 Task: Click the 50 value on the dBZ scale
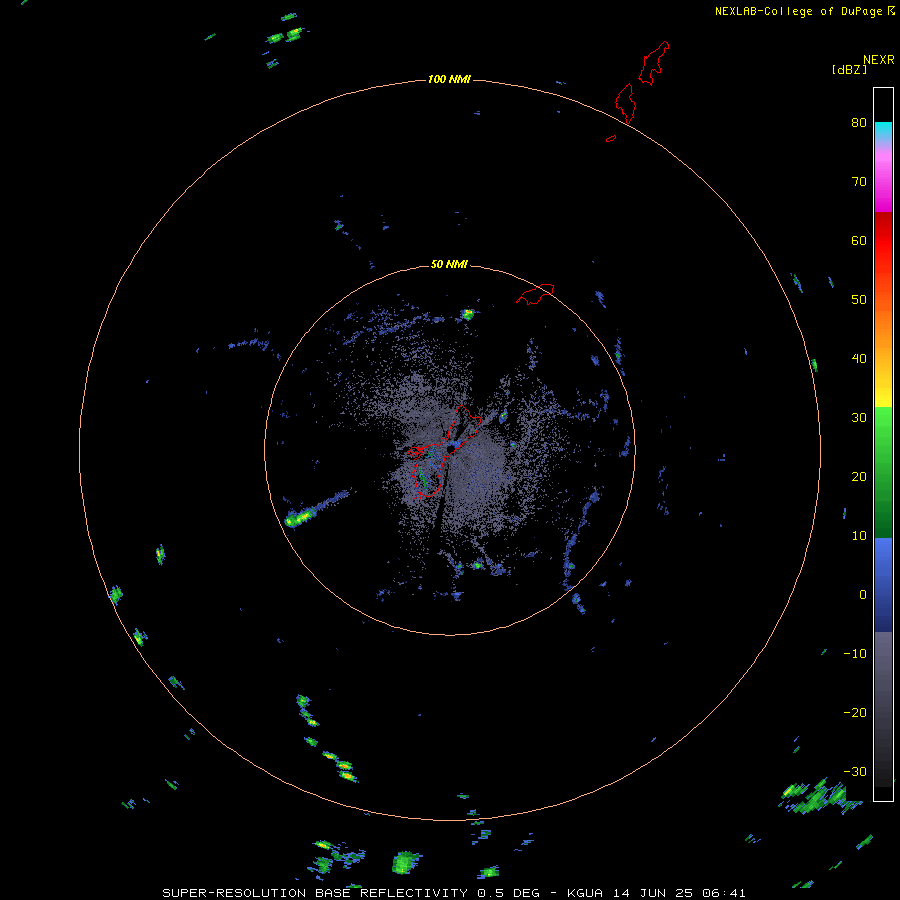click(859, 300)
